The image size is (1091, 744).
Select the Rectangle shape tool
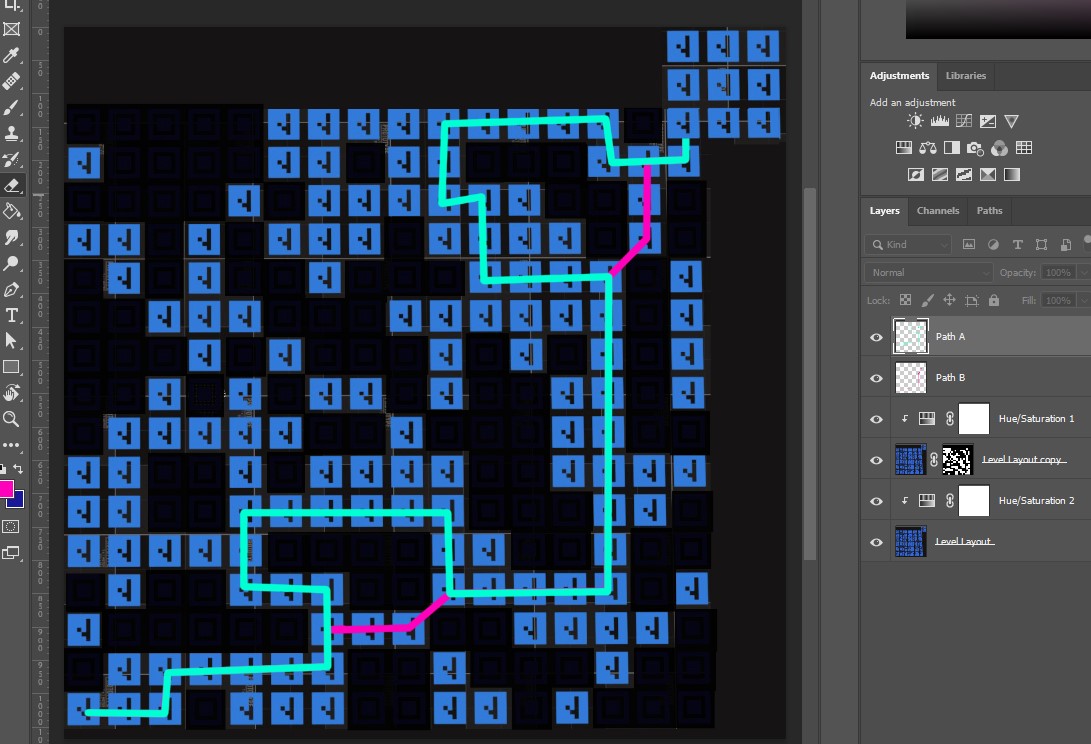click(11, 367)
